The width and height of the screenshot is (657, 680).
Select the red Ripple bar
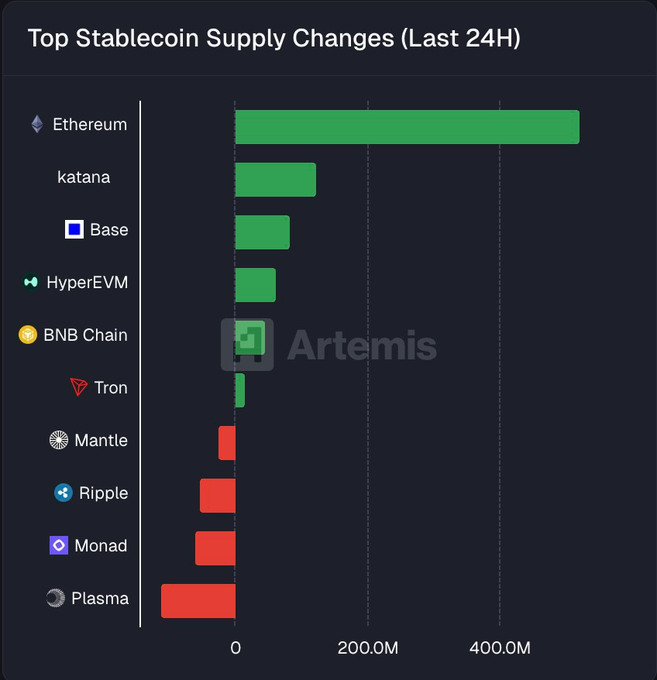[218, 496]
